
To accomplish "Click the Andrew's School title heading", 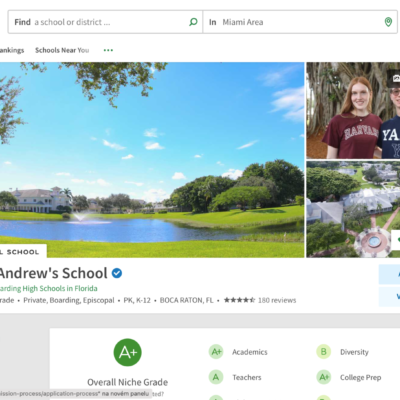I will pos(54,273).
